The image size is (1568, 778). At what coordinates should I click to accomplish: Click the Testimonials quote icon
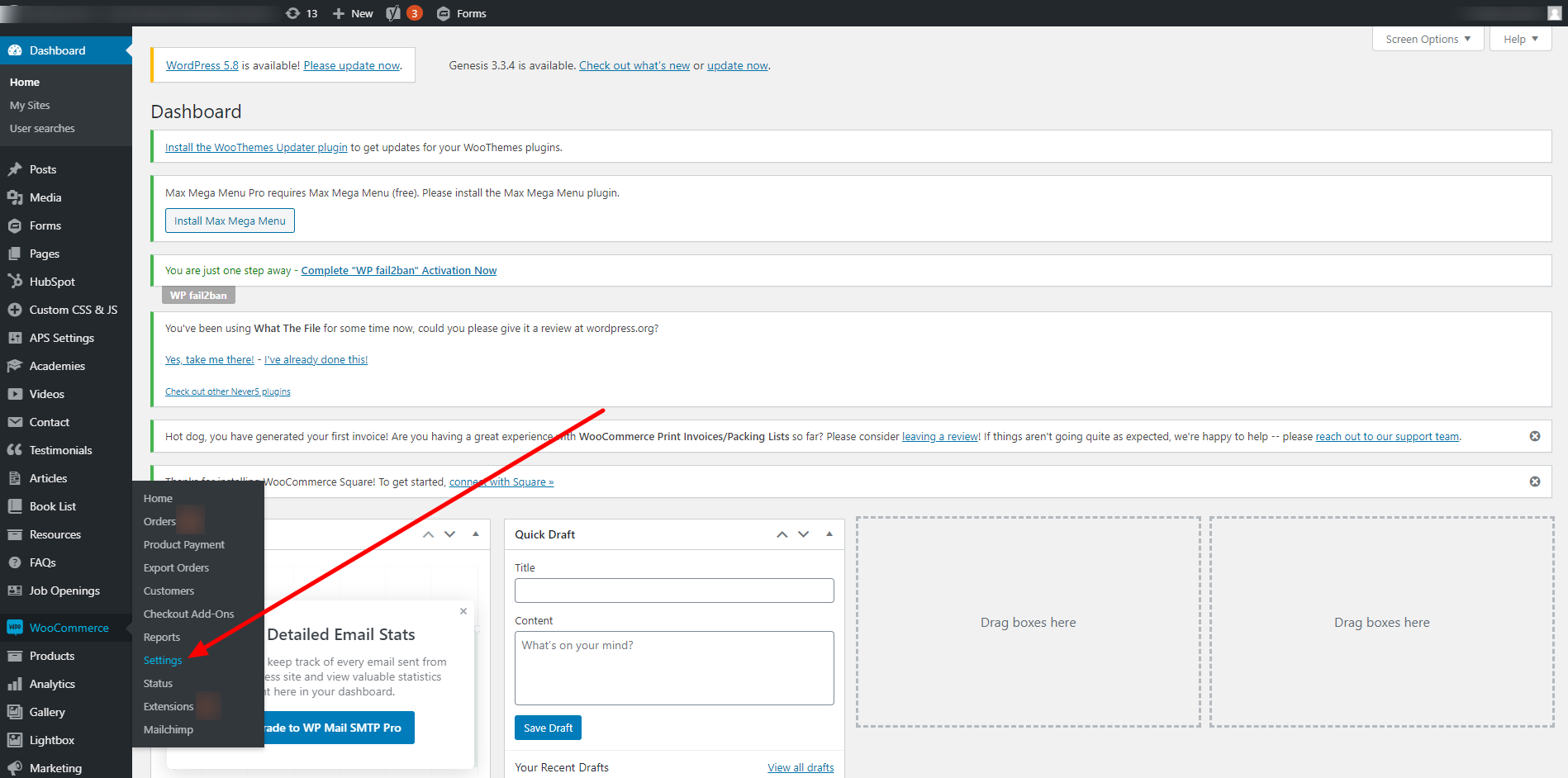point(15,450)
